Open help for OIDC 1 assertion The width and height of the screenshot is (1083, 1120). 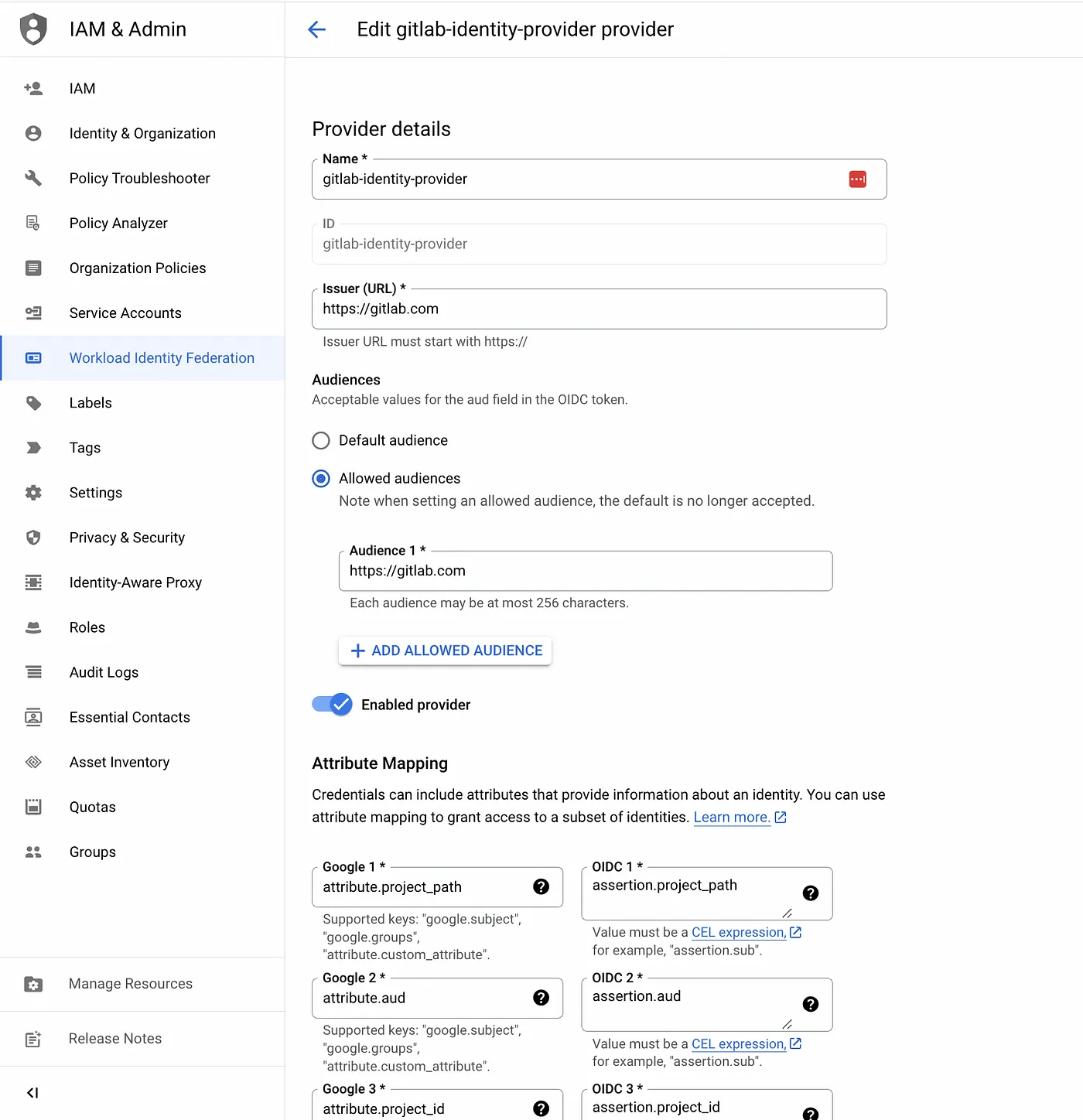pyautogui.click(x=811, y=893)
